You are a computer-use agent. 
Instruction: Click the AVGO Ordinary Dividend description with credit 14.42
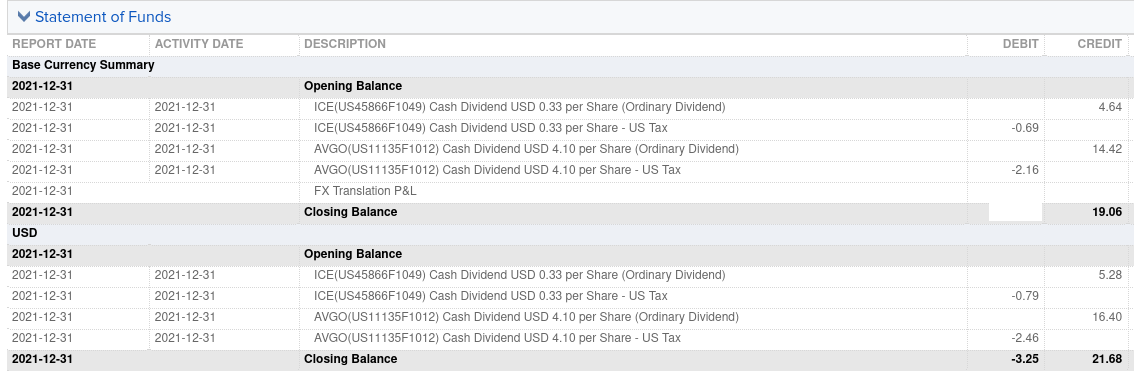526,149
